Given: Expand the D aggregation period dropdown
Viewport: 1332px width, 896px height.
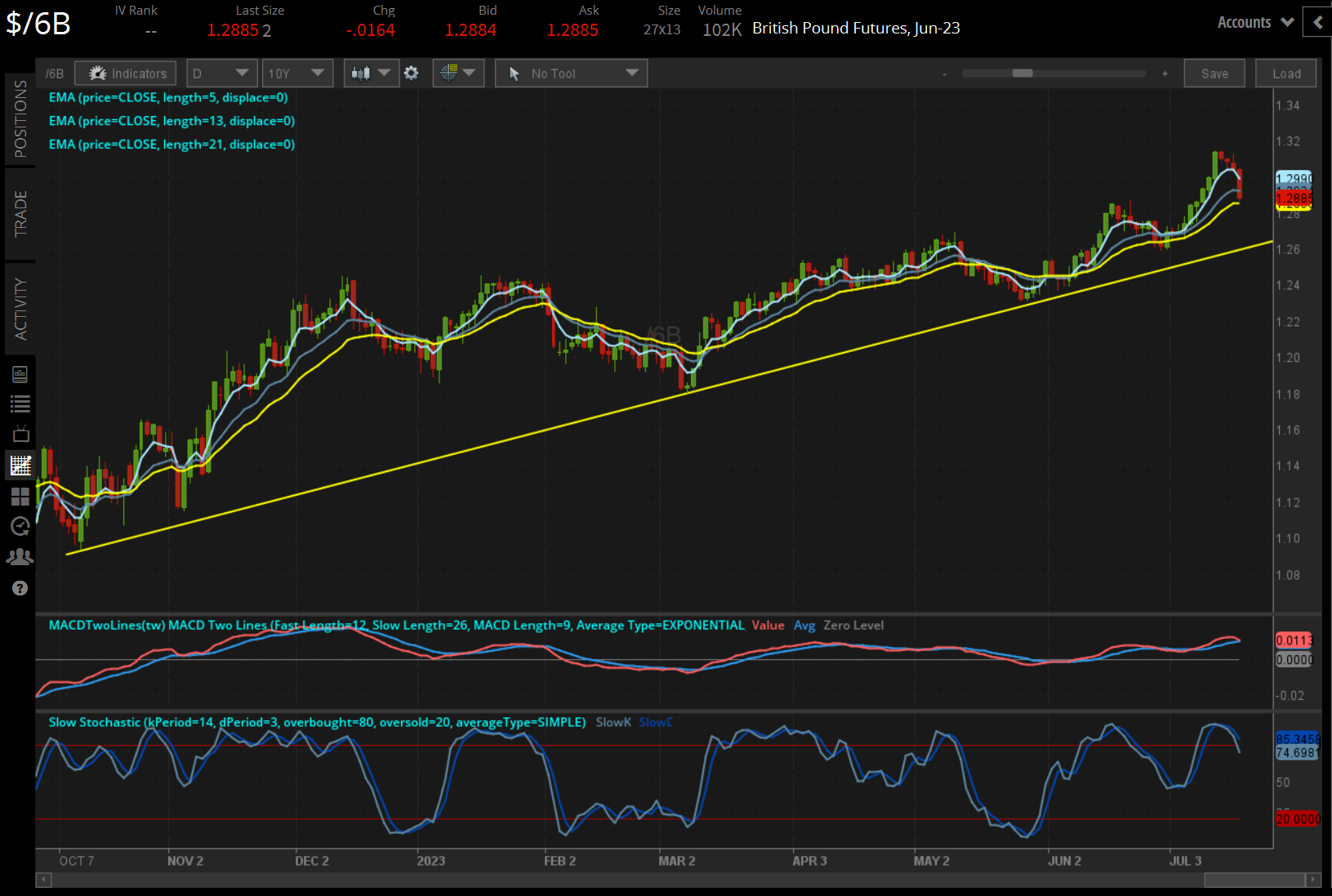Looking at the screenshot, I should tap(221, 74).
